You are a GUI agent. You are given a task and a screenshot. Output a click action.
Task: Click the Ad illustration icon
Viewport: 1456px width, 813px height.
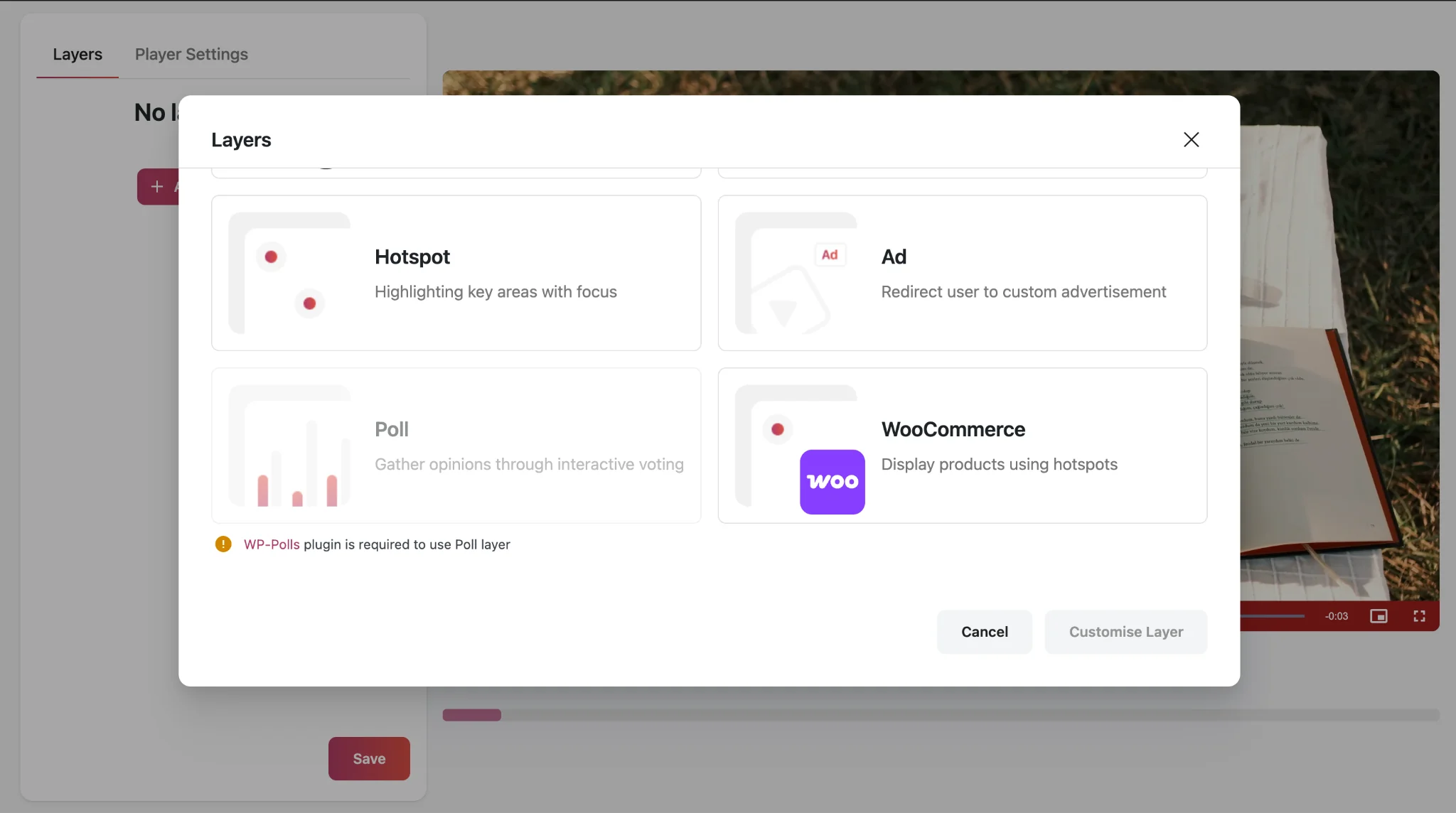coord(796,273)
